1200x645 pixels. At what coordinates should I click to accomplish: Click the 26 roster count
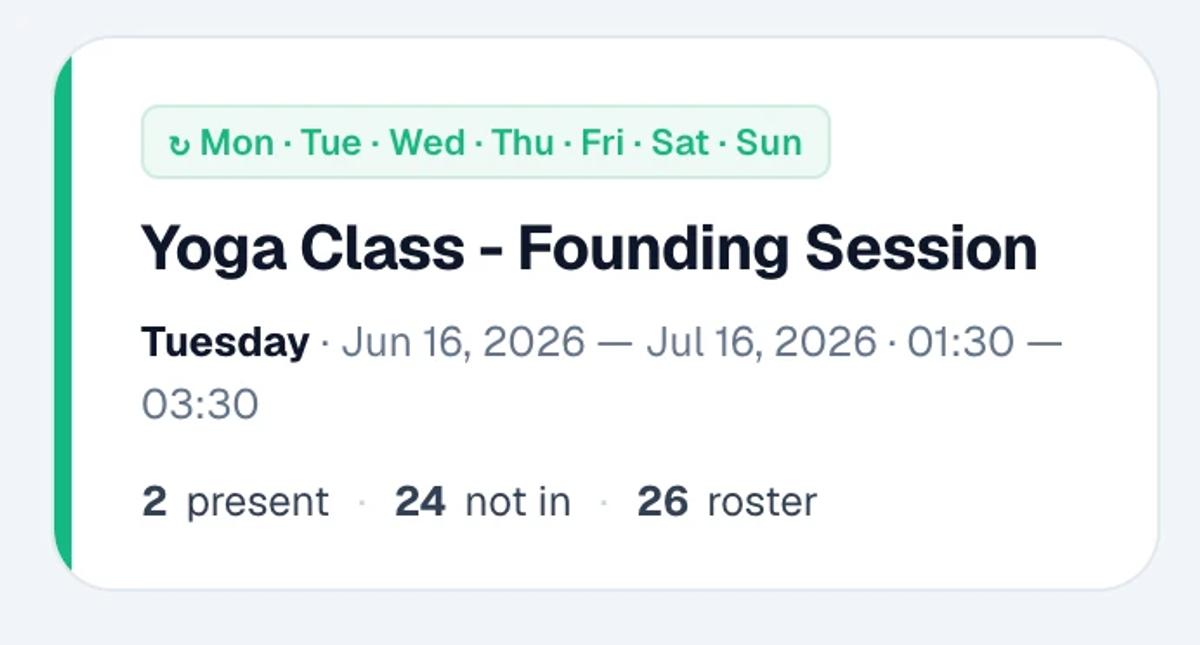tap(727, 501)
